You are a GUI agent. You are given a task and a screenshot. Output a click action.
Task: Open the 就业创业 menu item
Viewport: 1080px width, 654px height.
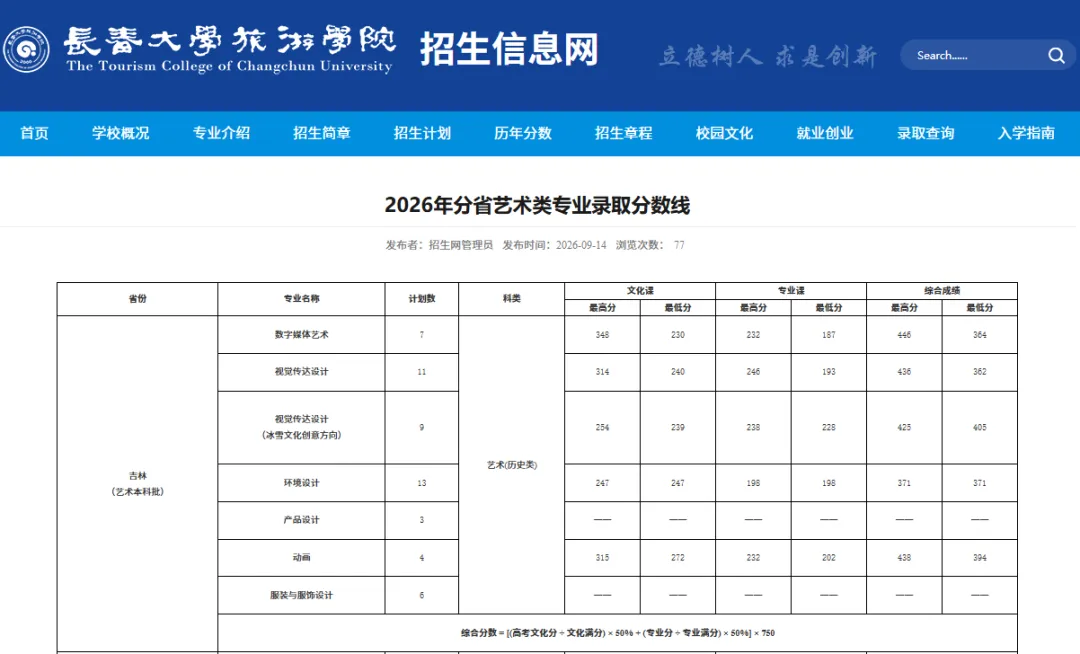[x=824, y=134]
